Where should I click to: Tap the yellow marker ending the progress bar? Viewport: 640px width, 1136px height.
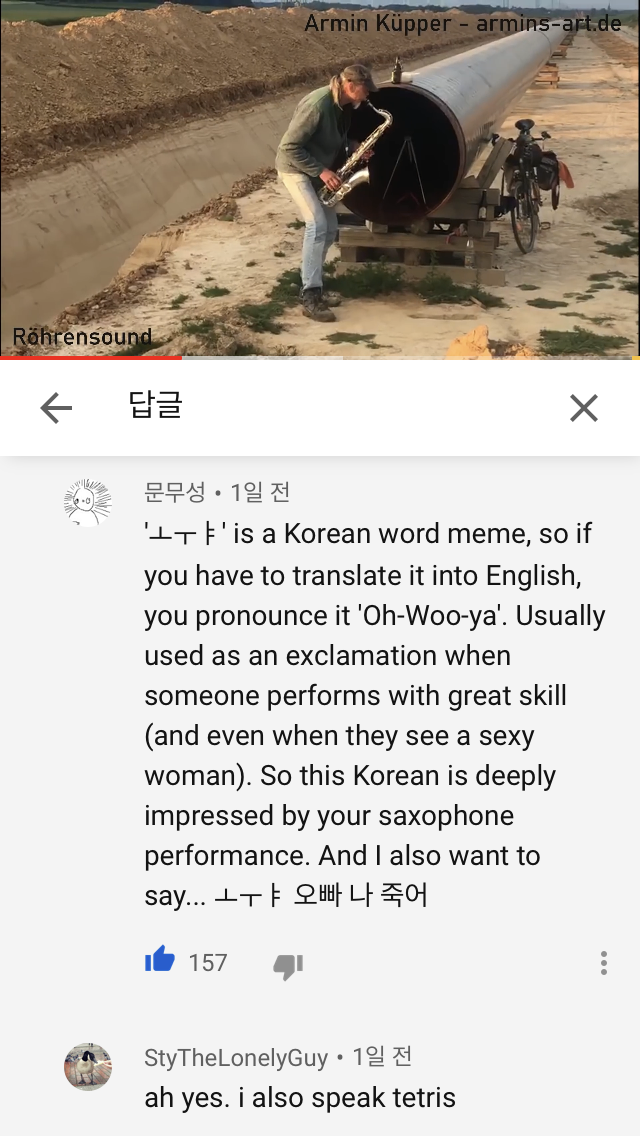(x=636, y=358)
